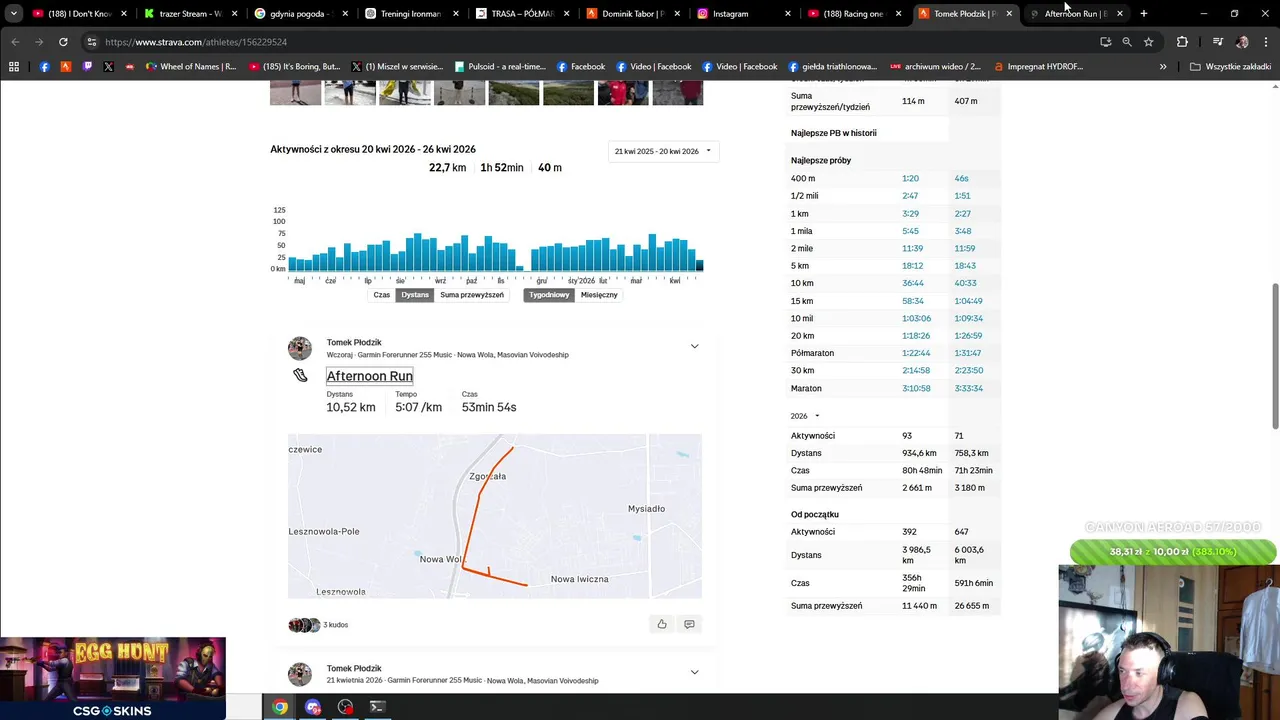The height and width of the screenshot is (720, 1280).
Task: Click the latest week bar in the chart
Action: click(699, 265)
